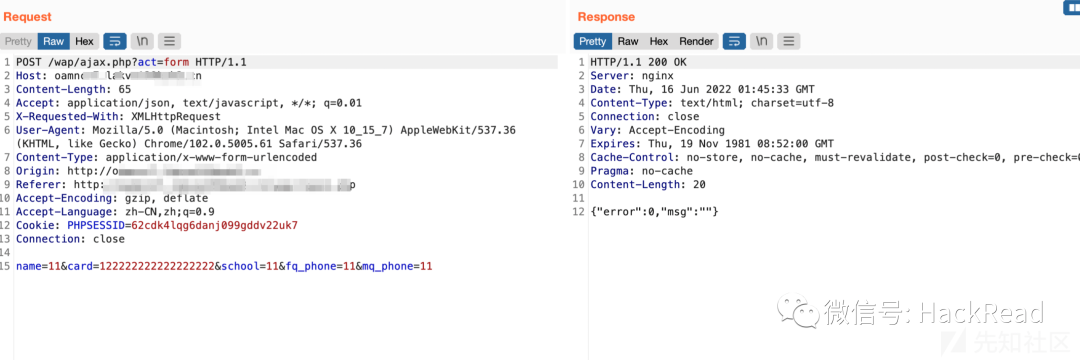
Task: Select the Raw tab in Request
Action: [x=54, y=41]
